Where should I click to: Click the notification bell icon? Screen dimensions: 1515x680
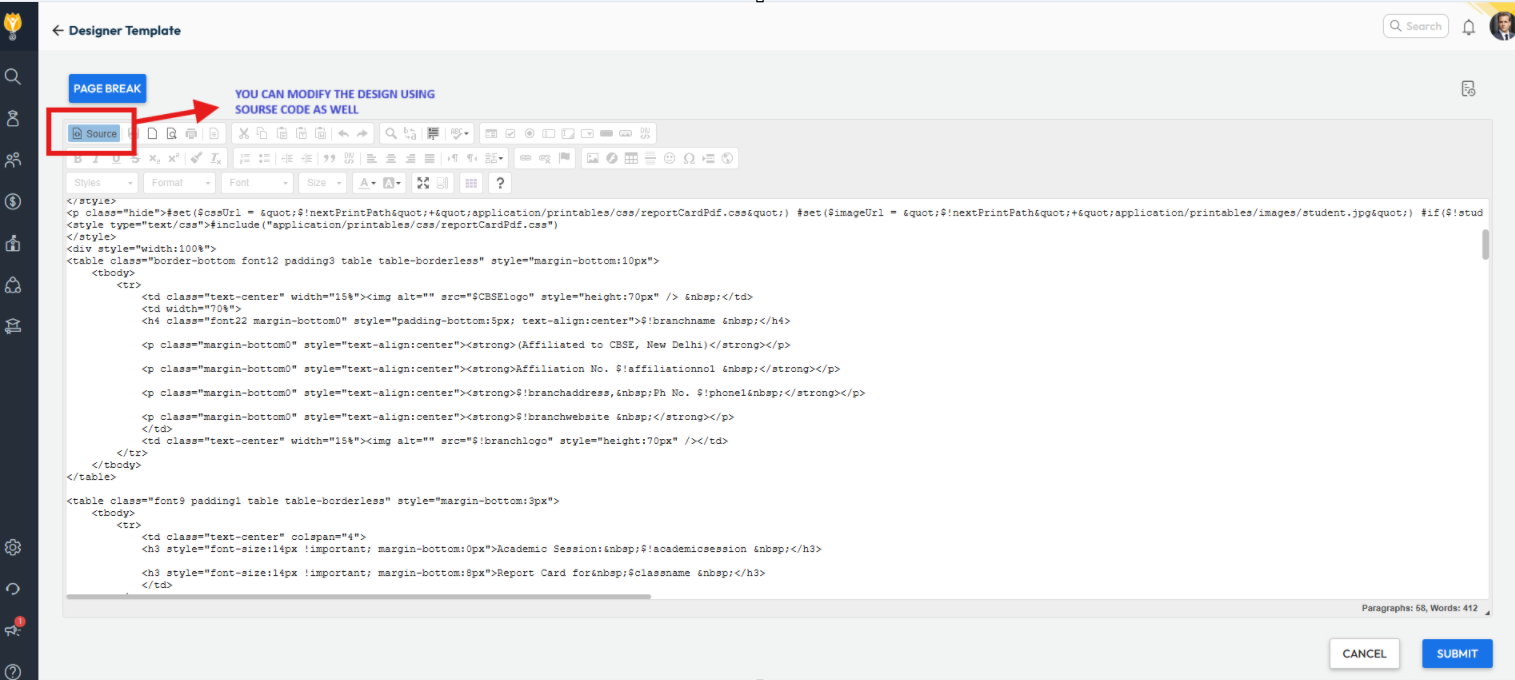pyautogui.click(x=1468, y=27)
